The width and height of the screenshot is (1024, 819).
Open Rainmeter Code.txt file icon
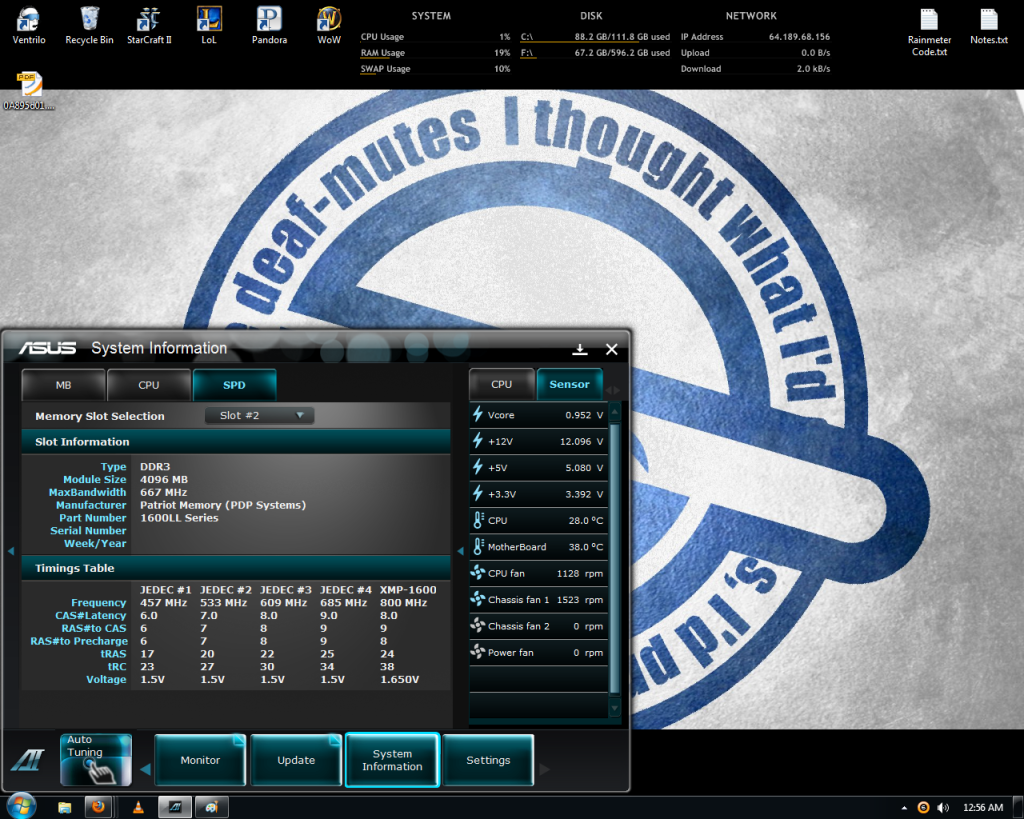[929, 32]
